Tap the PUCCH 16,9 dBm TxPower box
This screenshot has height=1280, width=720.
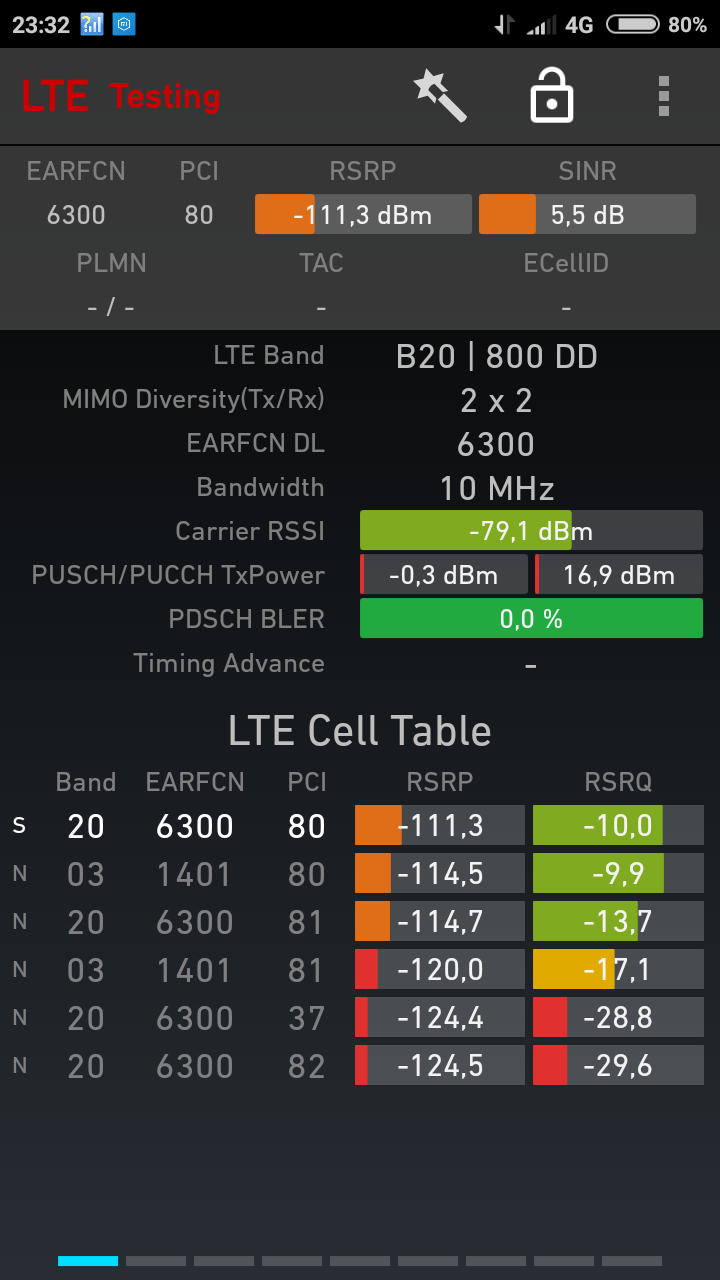coord(619,575)
